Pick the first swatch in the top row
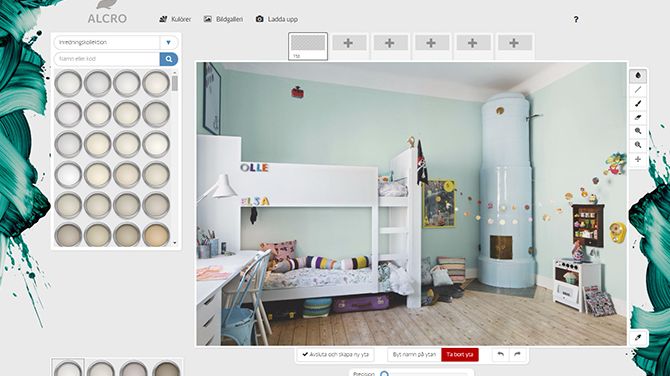This screenshot has height=376, width=670. click(x=68, y=83)
